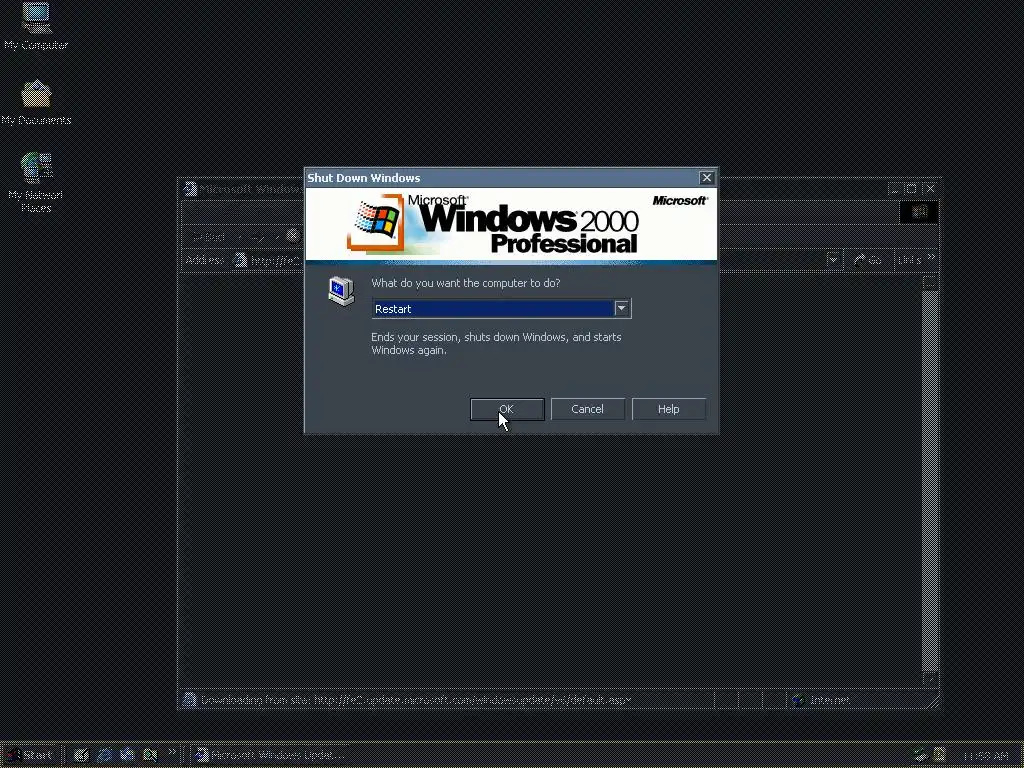
Task: Activate Microsoft Windows Update taskbar button
Action: coord(272,755)
